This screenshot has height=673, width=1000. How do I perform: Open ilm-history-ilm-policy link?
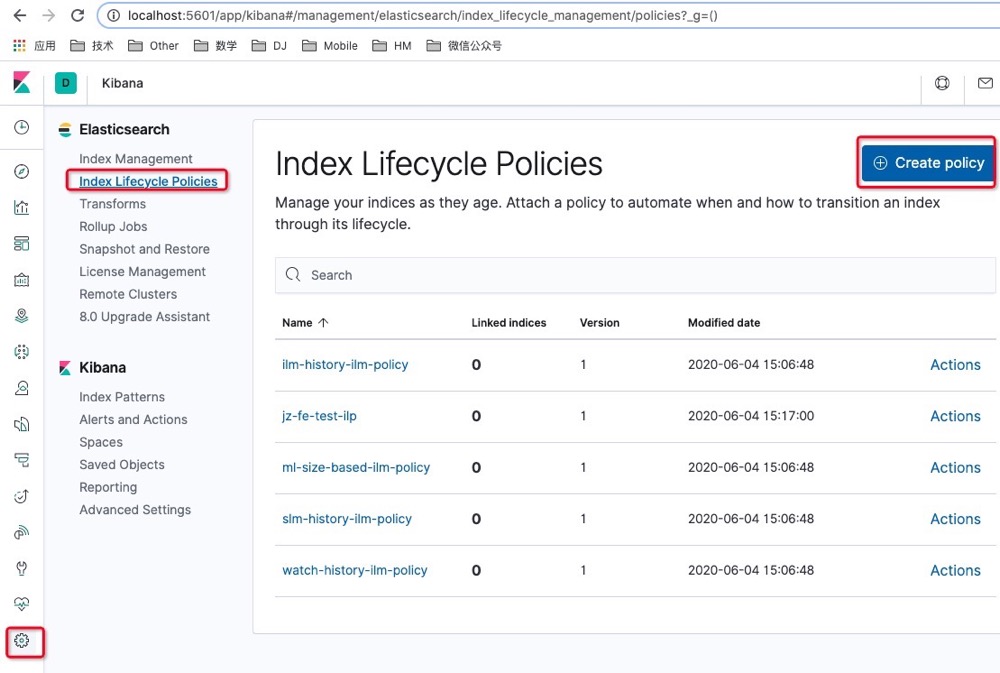point(345,364)
